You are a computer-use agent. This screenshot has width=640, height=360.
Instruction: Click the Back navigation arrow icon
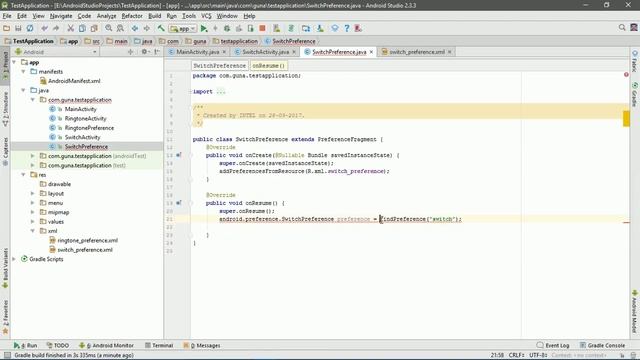point(135,28)
